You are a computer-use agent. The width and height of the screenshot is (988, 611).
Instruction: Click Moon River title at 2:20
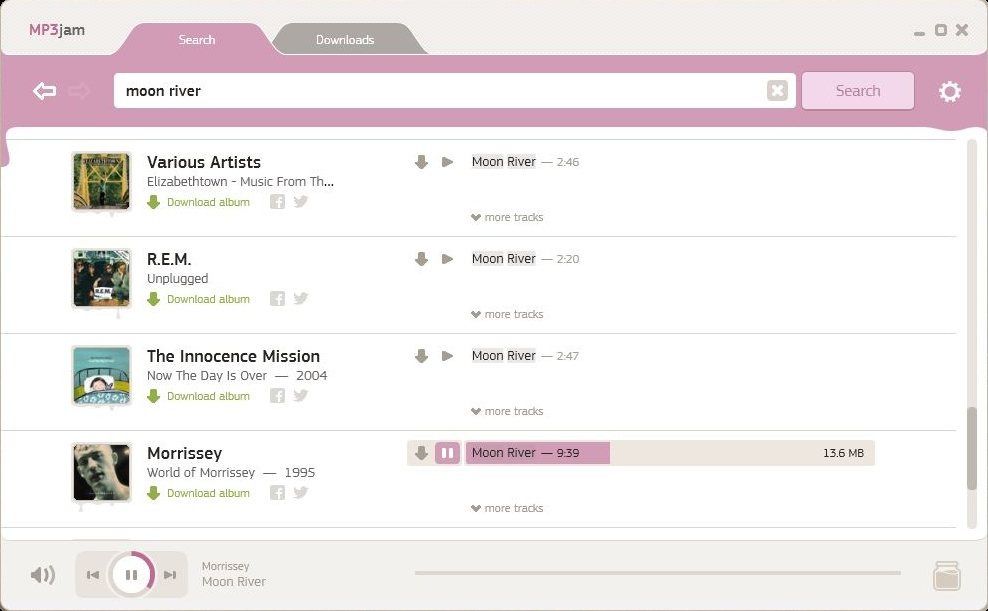(x=503, y=259)
